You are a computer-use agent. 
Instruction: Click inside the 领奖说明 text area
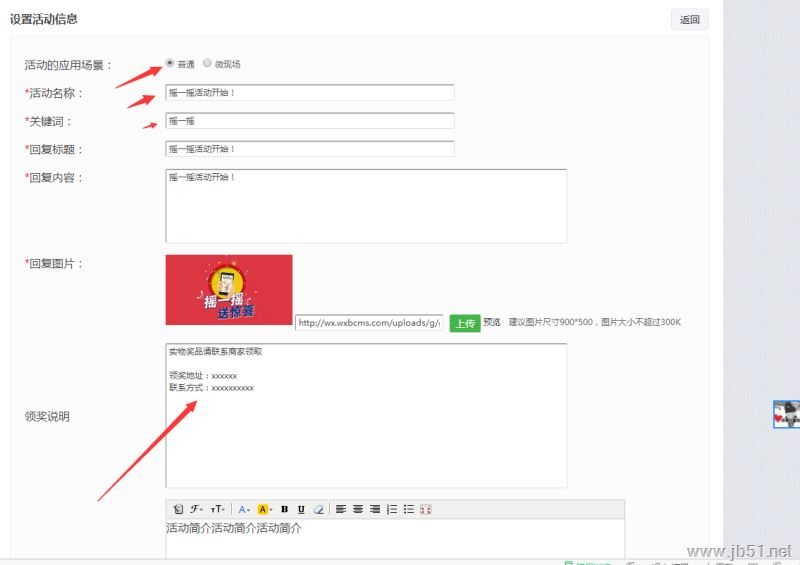pos(366,415)
